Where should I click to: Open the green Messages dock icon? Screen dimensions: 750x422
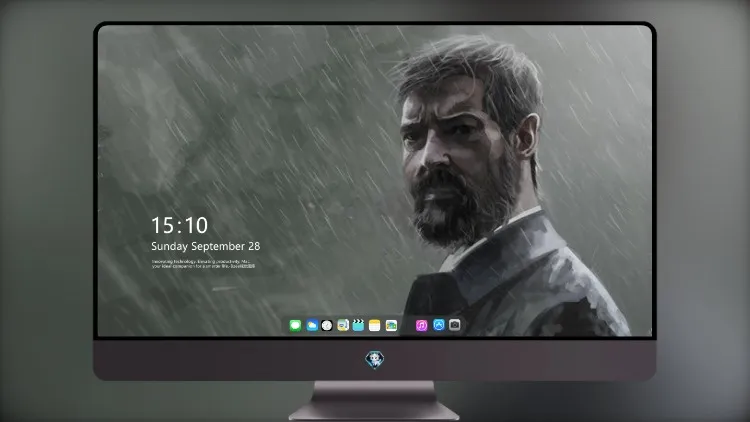[x=295, y=325]
